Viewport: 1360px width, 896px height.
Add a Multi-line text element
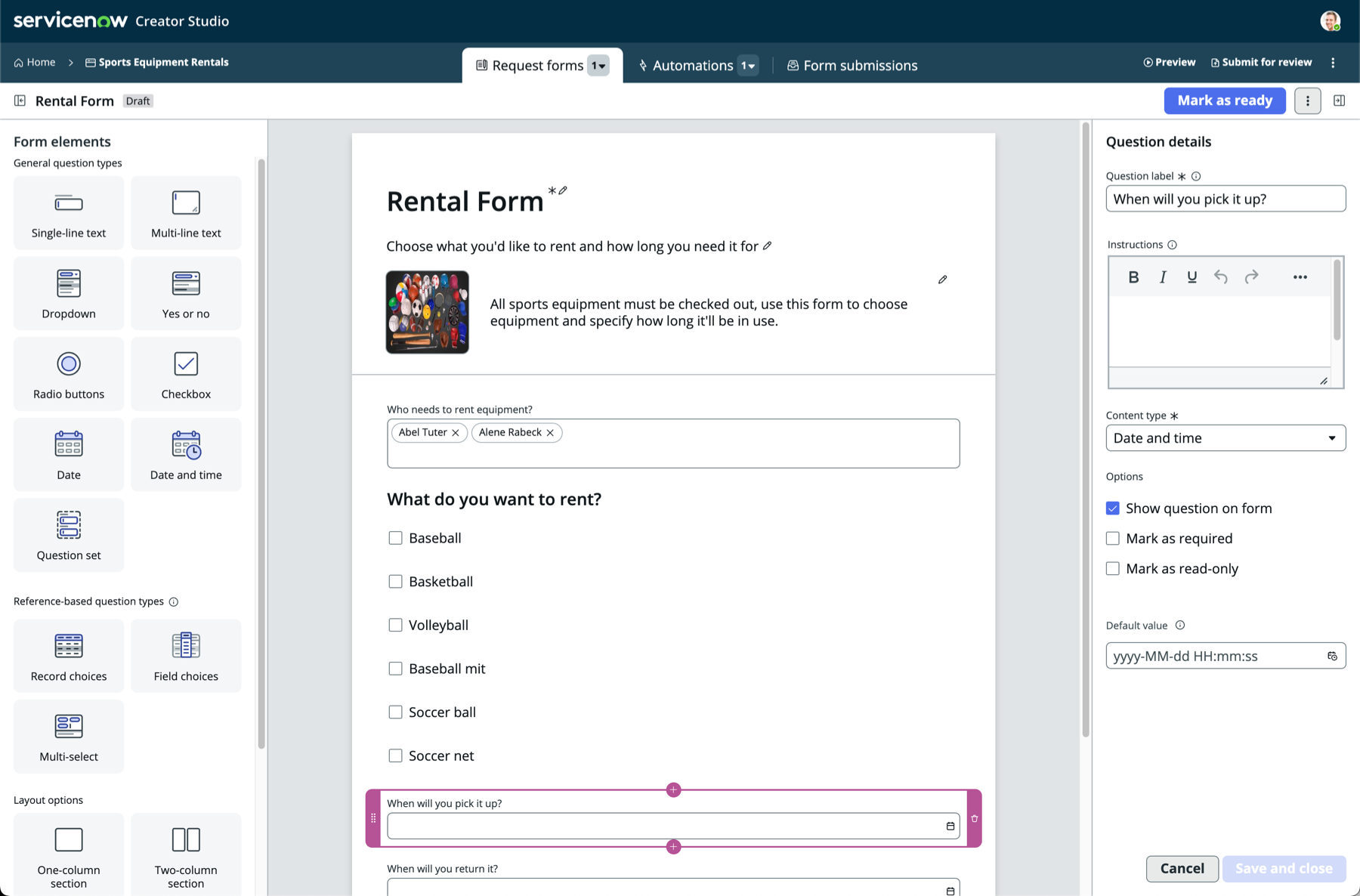pyautogui.click(x=186, y=213)
